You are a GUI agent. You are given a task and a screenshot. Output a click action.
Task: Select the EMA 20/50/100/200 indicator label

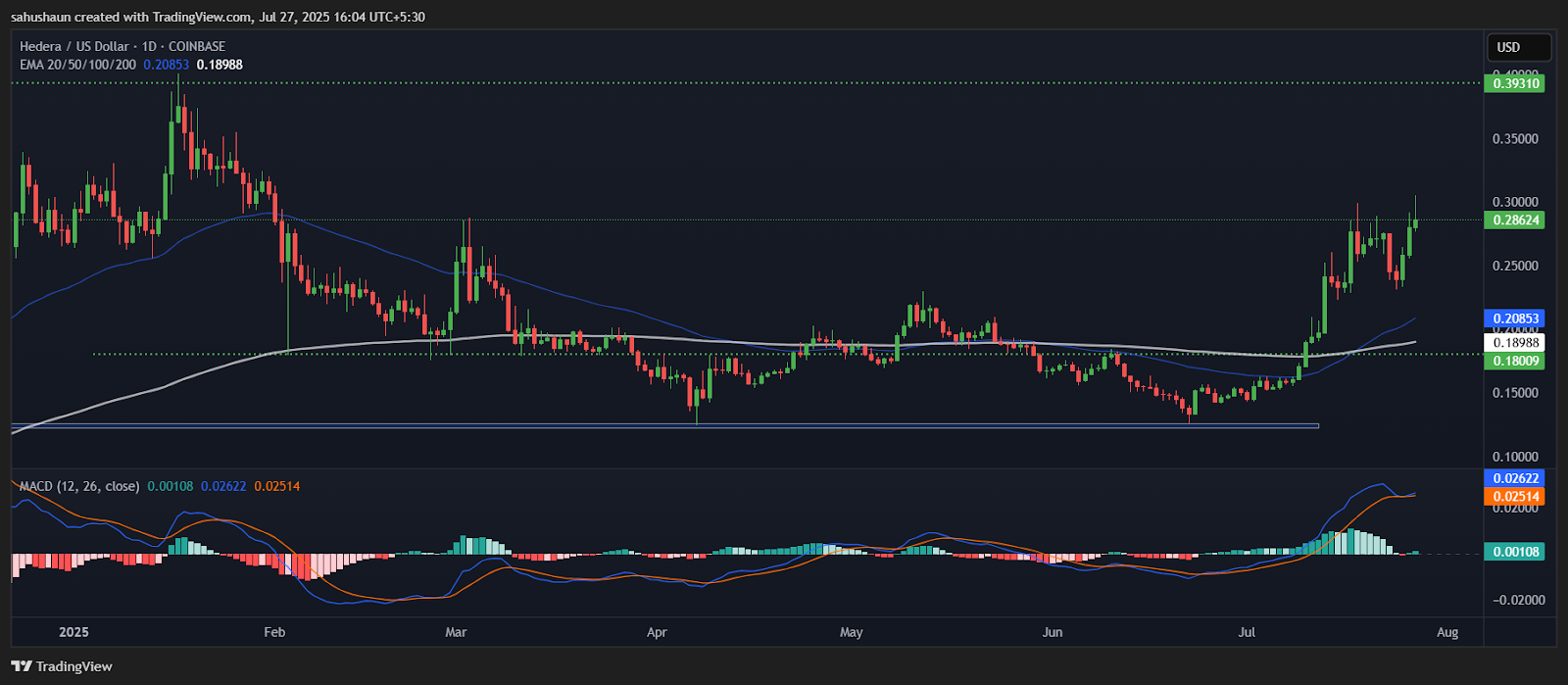coord(78,65)
